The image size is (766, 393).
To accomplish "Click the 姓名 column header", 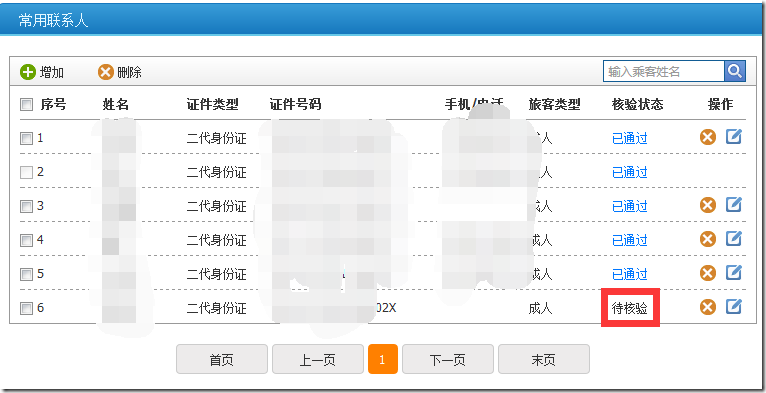I will [x=116, y=104].
